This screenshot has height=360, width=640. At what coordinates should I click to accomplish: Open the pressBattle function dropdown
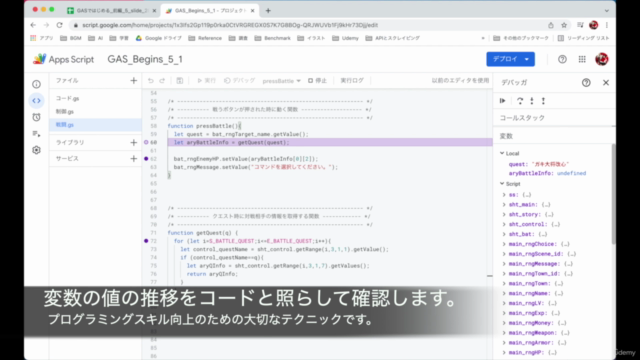pos(282,81)
